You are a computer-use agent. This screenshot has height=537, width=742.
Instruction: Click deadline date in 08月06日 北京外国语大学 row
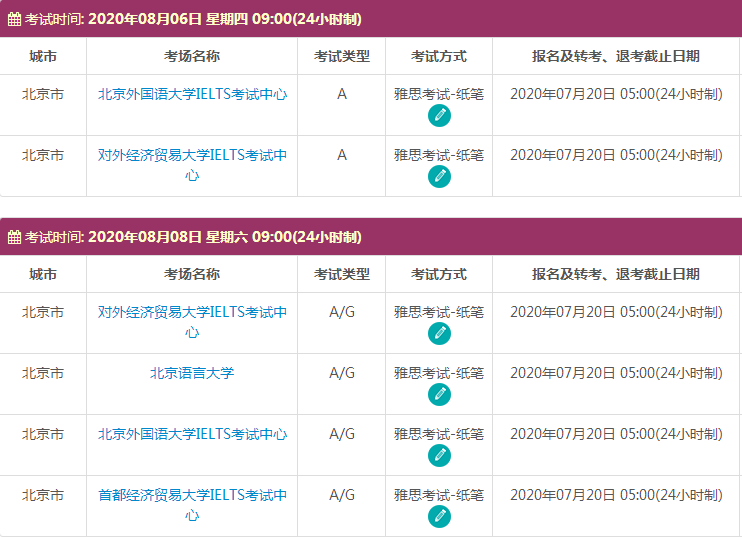(616, 94)
